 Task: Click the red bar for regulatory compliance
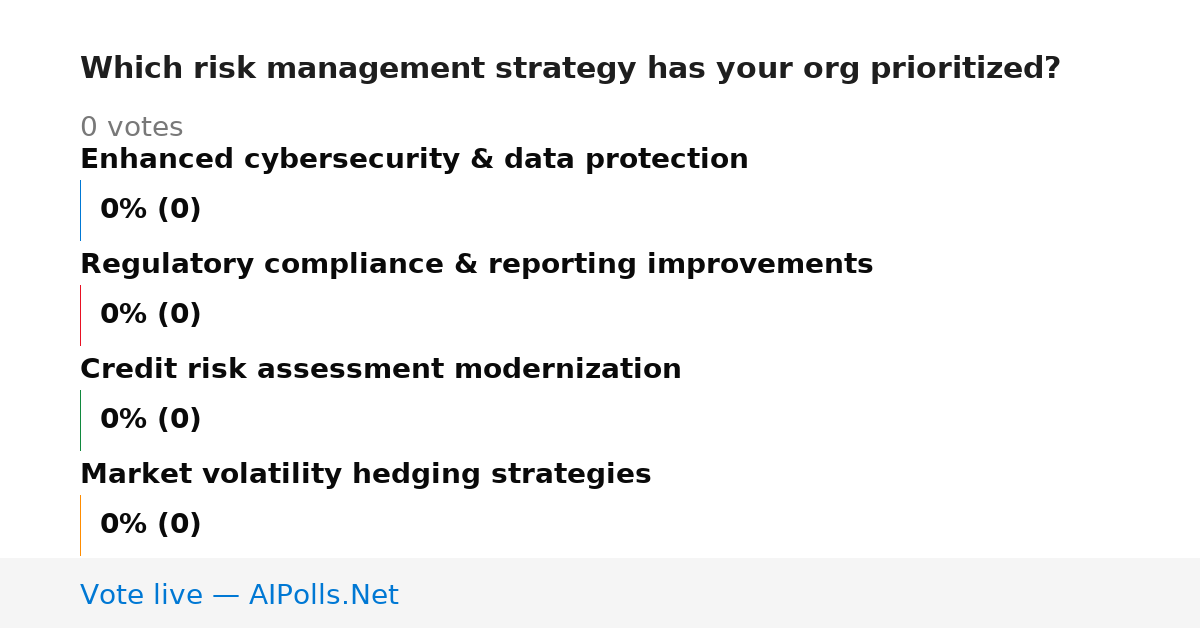coord(80,315)
